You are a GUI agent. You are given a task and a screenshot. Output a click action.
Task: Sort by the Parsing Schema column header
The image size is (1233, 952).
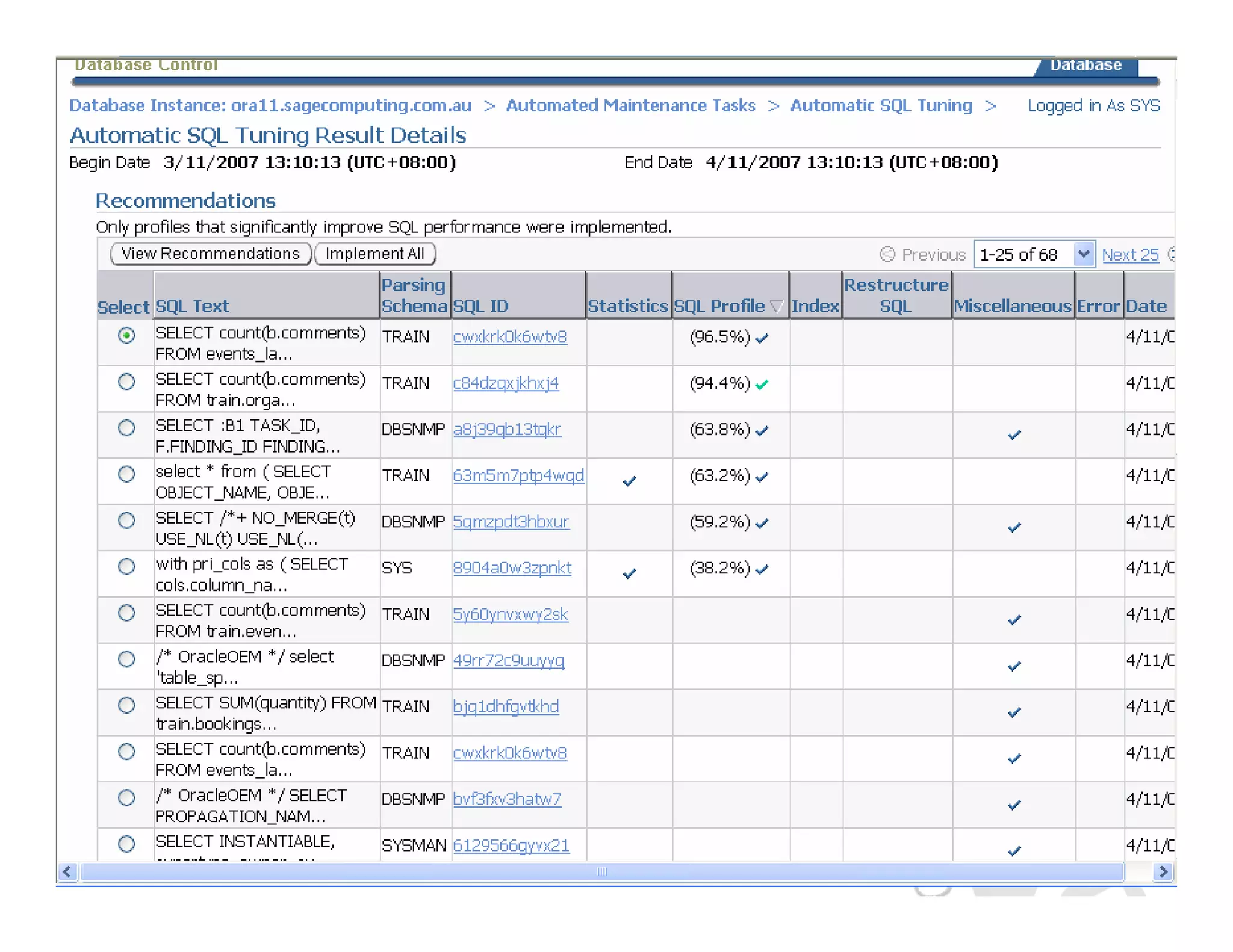[x=414, y=295]
